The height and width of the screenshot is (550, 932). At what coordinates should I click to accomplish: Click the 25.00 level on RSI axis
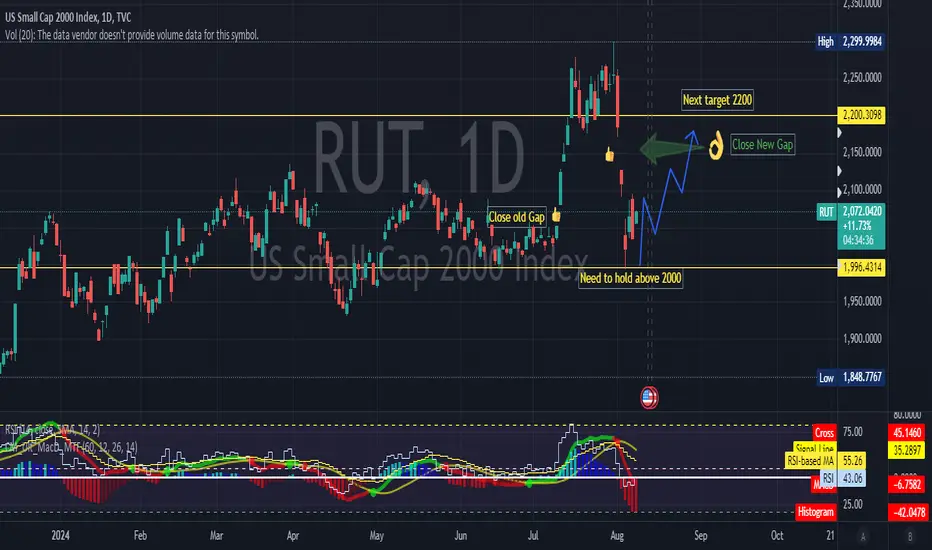[x=852, y=504]
